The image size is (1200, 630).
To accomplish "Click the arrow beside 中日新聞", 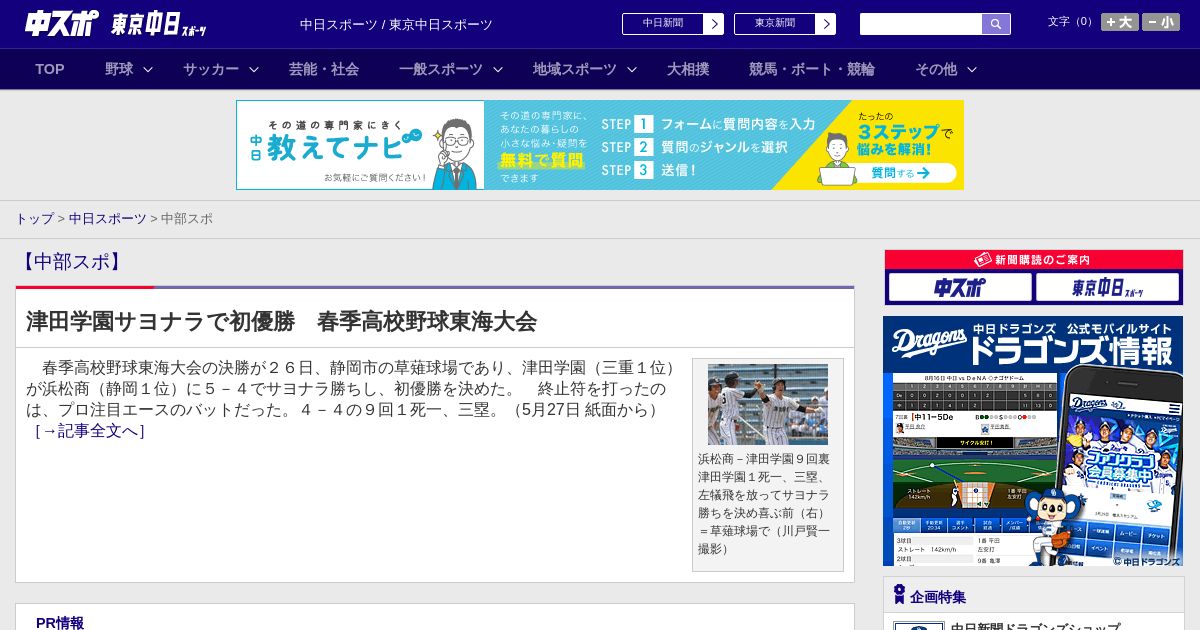I will (714, 24).
